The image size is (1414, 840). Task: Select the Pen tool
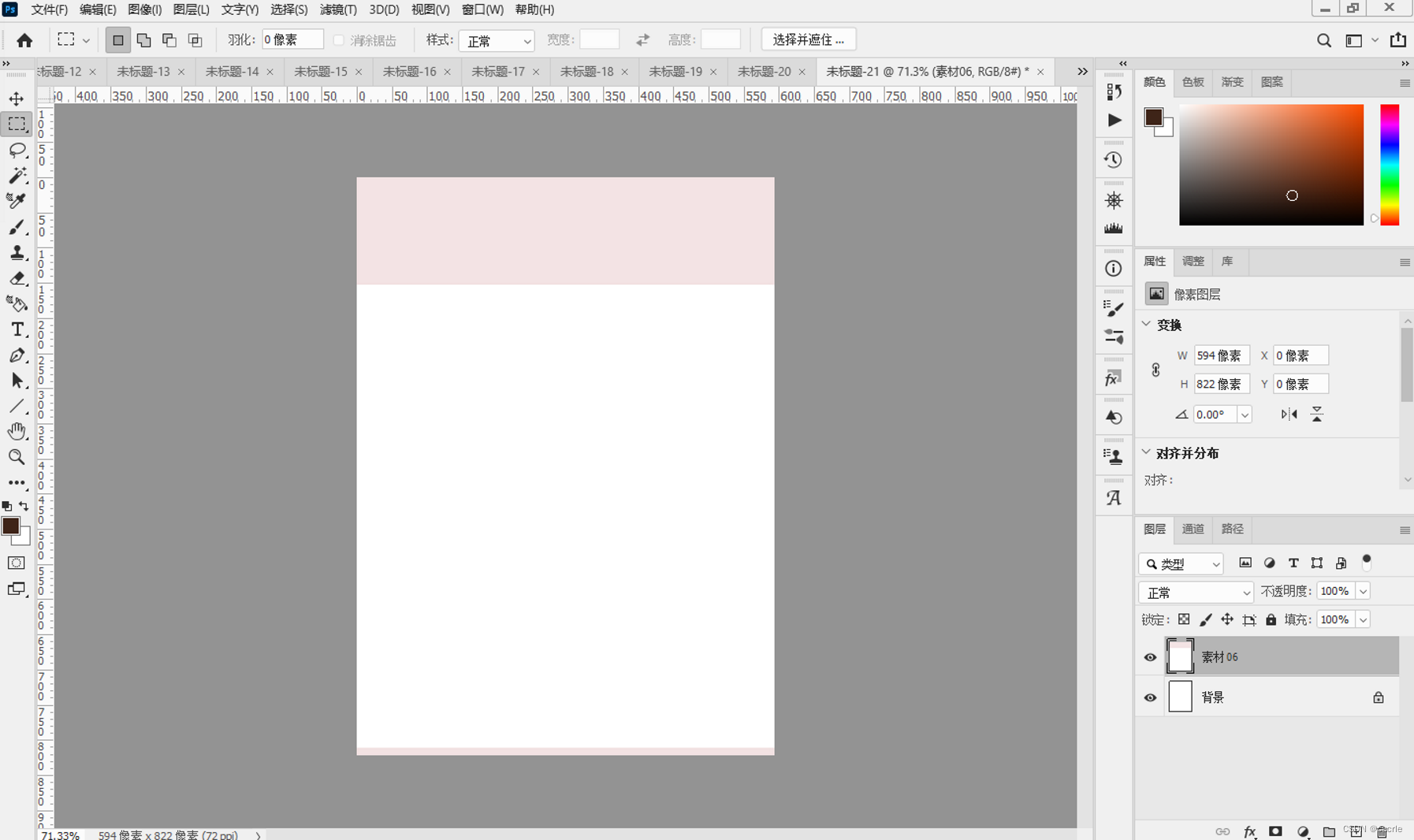coord(17,355)
